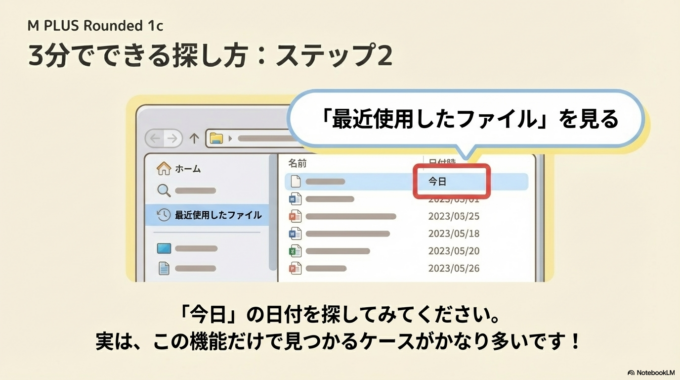Click the magnifier search icon in sidebar
Viewport: 680px width, 380px height.
(x=163, y=190)
